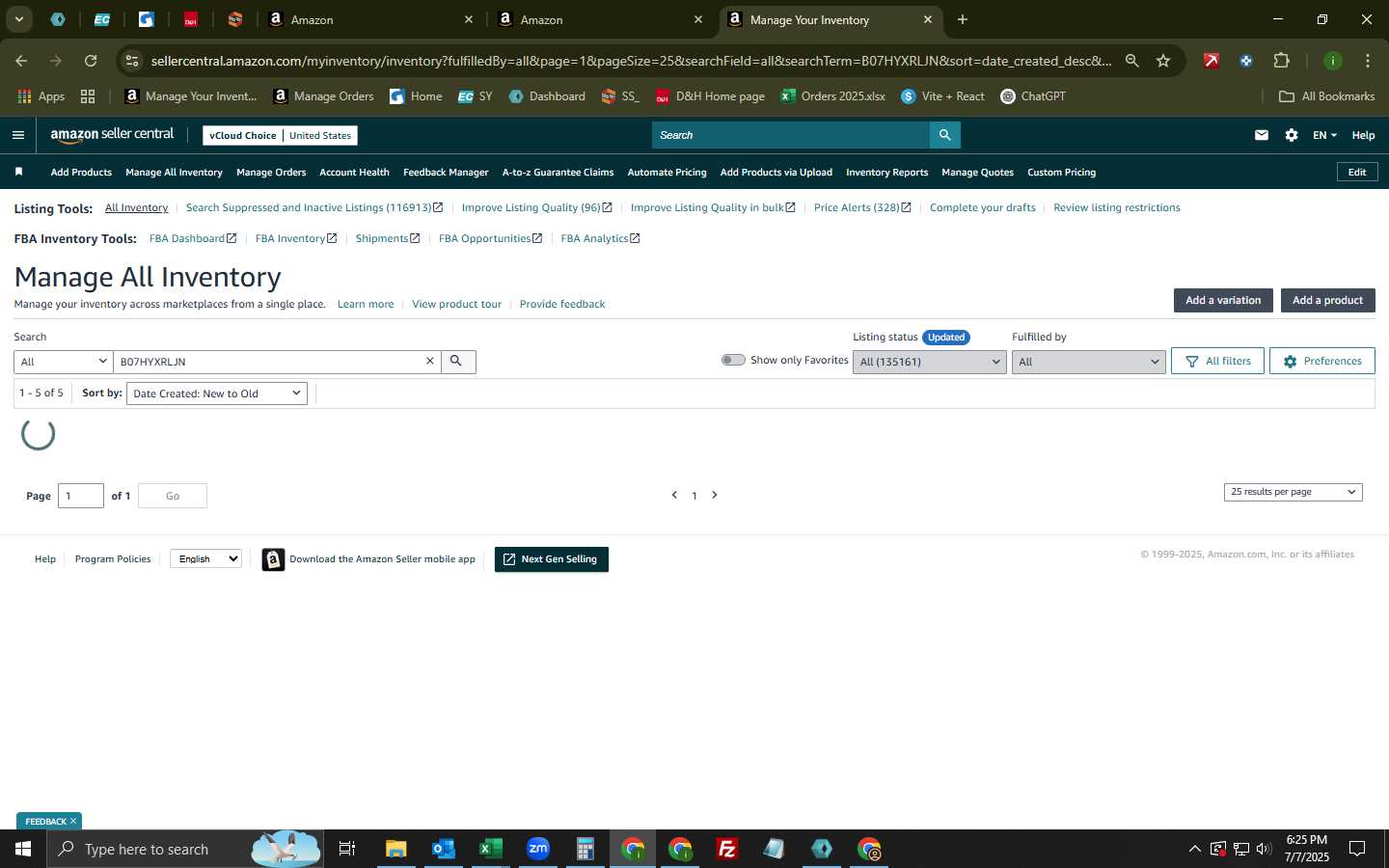Open the Orders 2025.xlsx bookmark
Screen dimensions: 1389x868
coord(832,96)
